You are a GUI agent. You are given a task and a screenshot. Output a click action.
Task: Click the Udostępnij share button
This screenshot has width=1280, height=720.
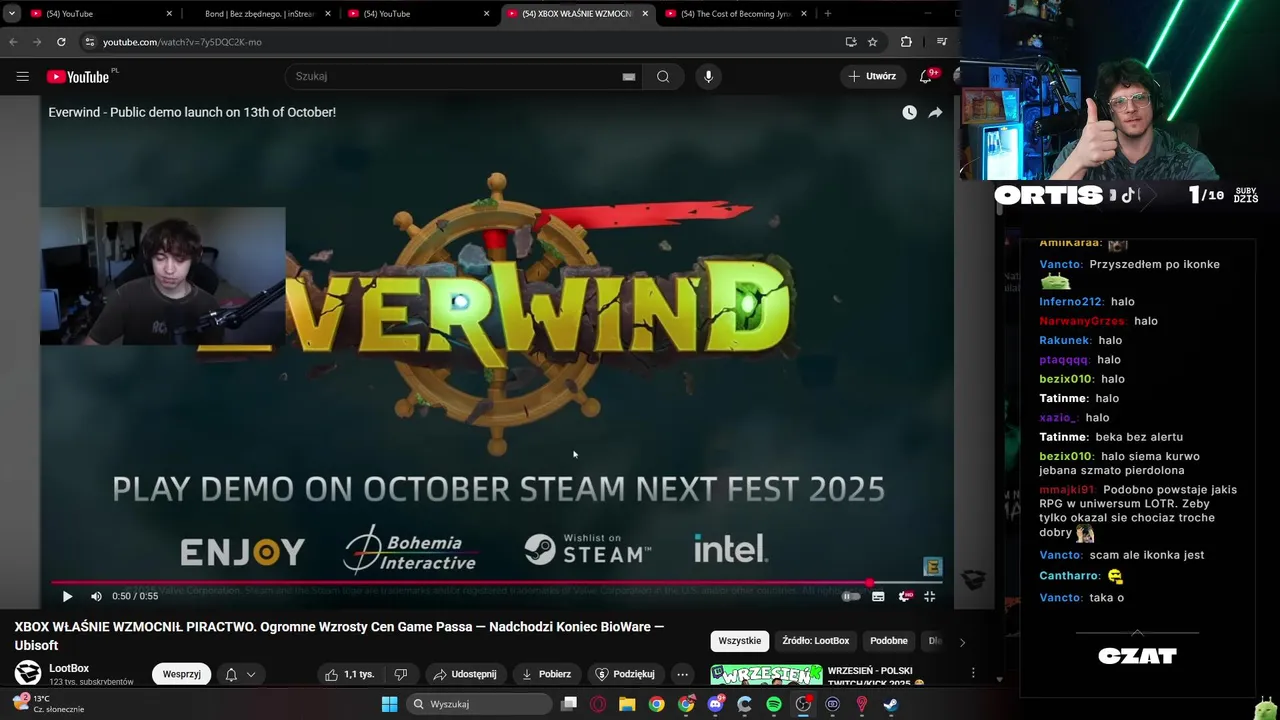coord(465,674)
